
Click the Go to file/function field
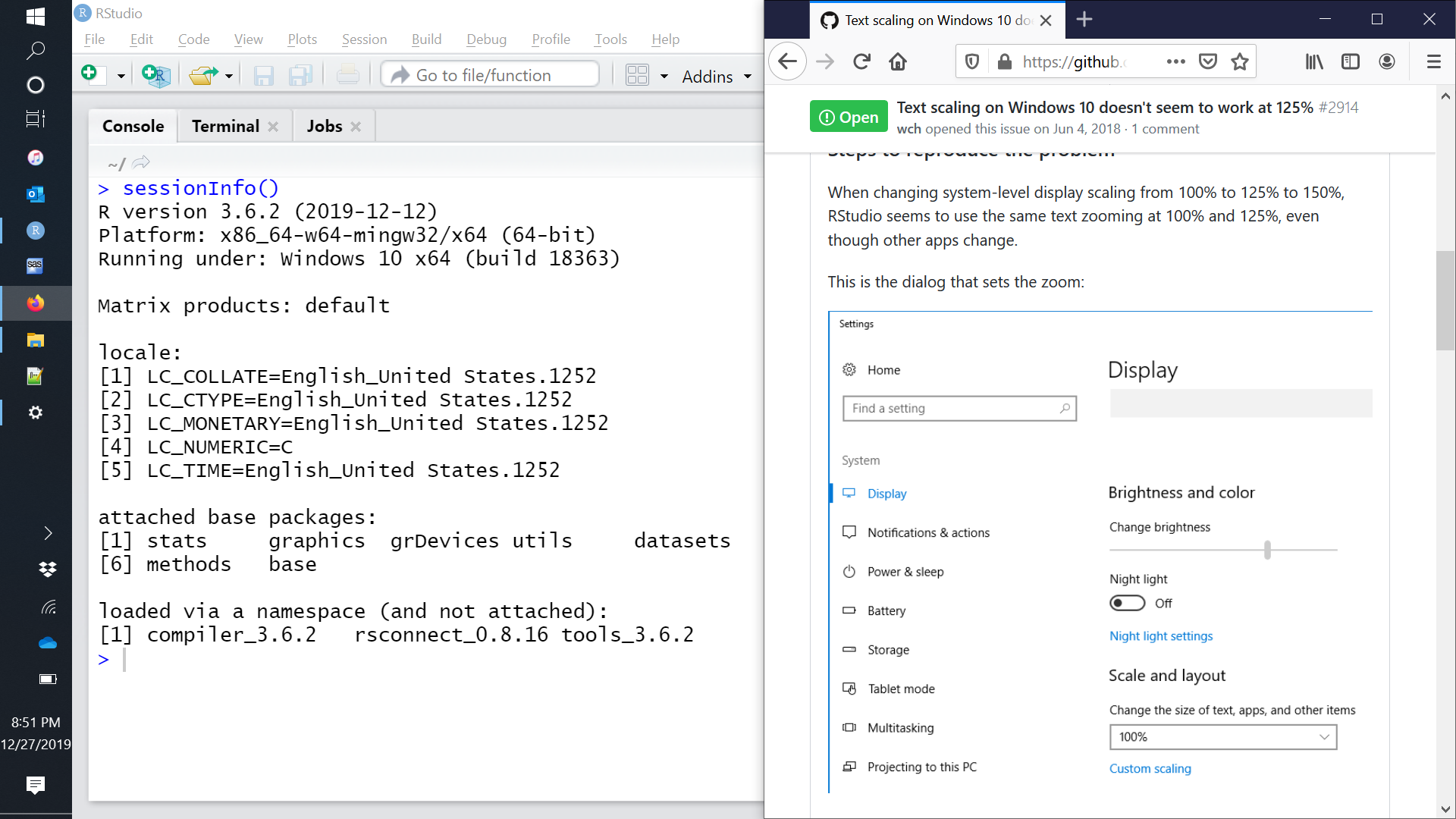click(489, 74)
